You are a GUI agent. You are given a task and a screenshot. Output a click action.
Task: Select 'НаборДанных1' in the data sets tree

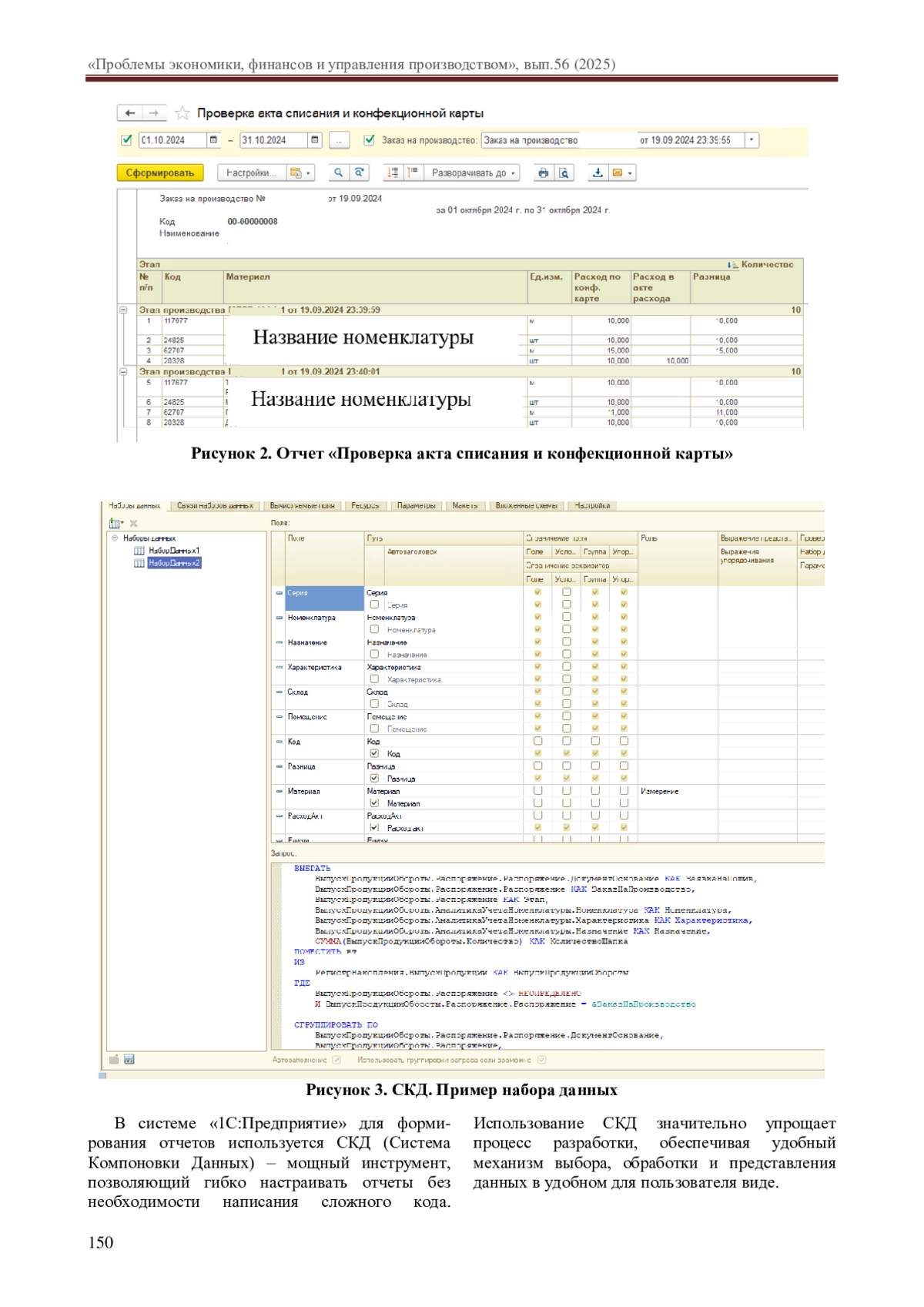[x=173, y=551]
